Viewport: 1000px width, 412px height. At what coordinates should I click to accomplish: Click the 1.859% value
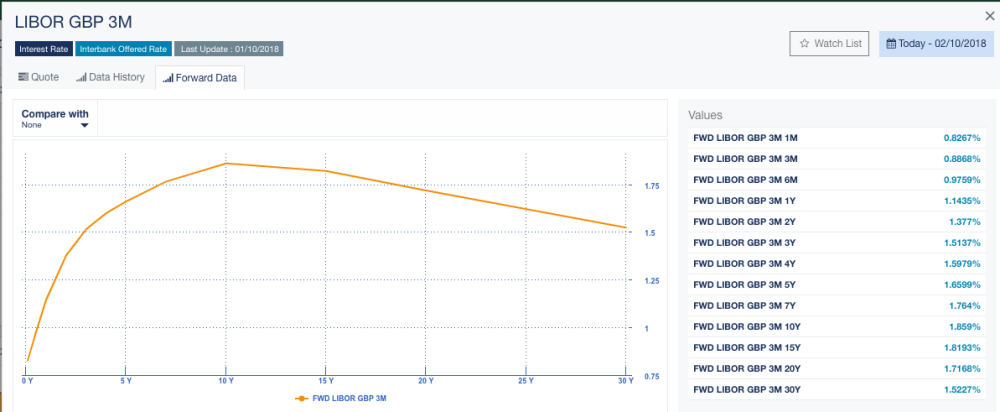click(964, 327)
